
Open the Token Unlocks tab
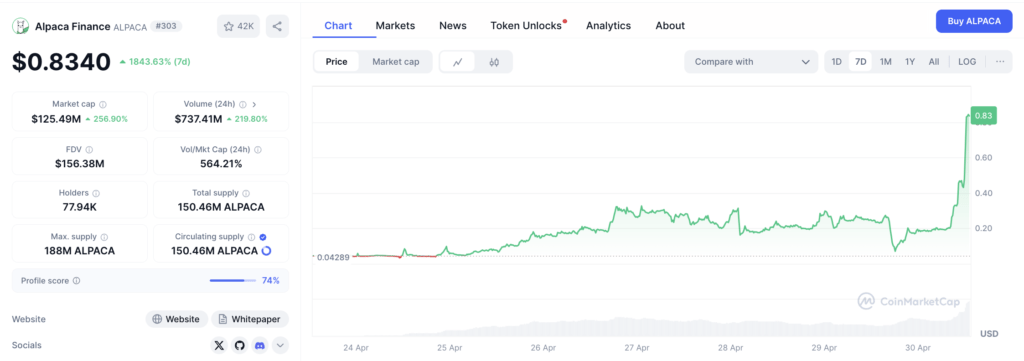[x=528, y=25]
